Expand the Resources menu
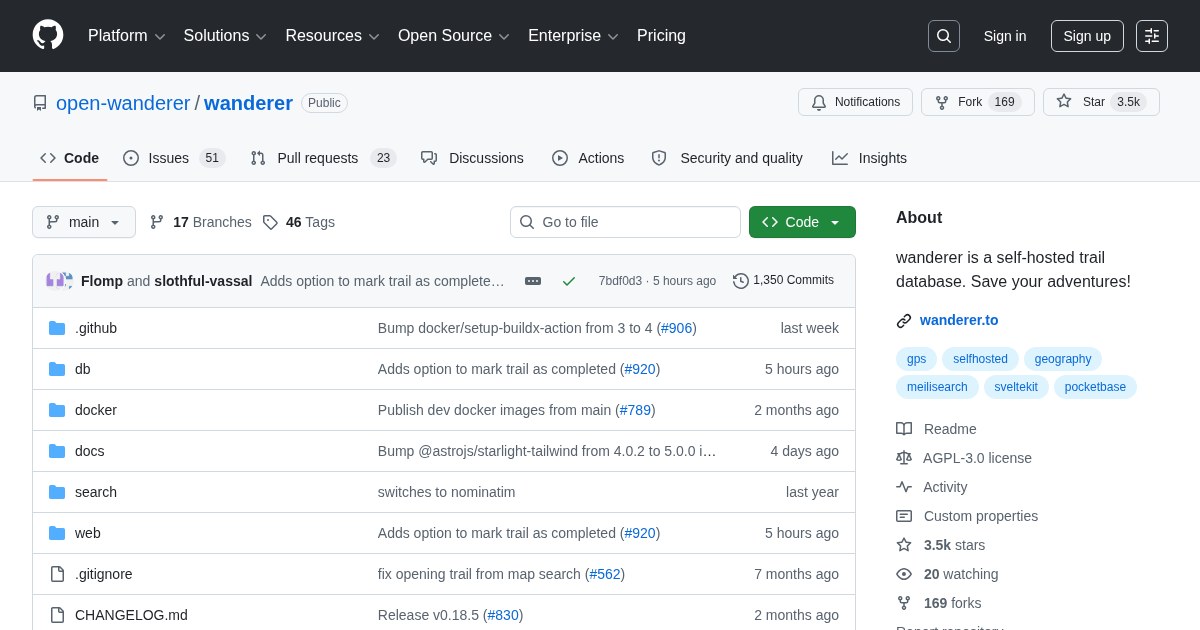Screen dimensions: 1200x630 click(x=332, y=36)
